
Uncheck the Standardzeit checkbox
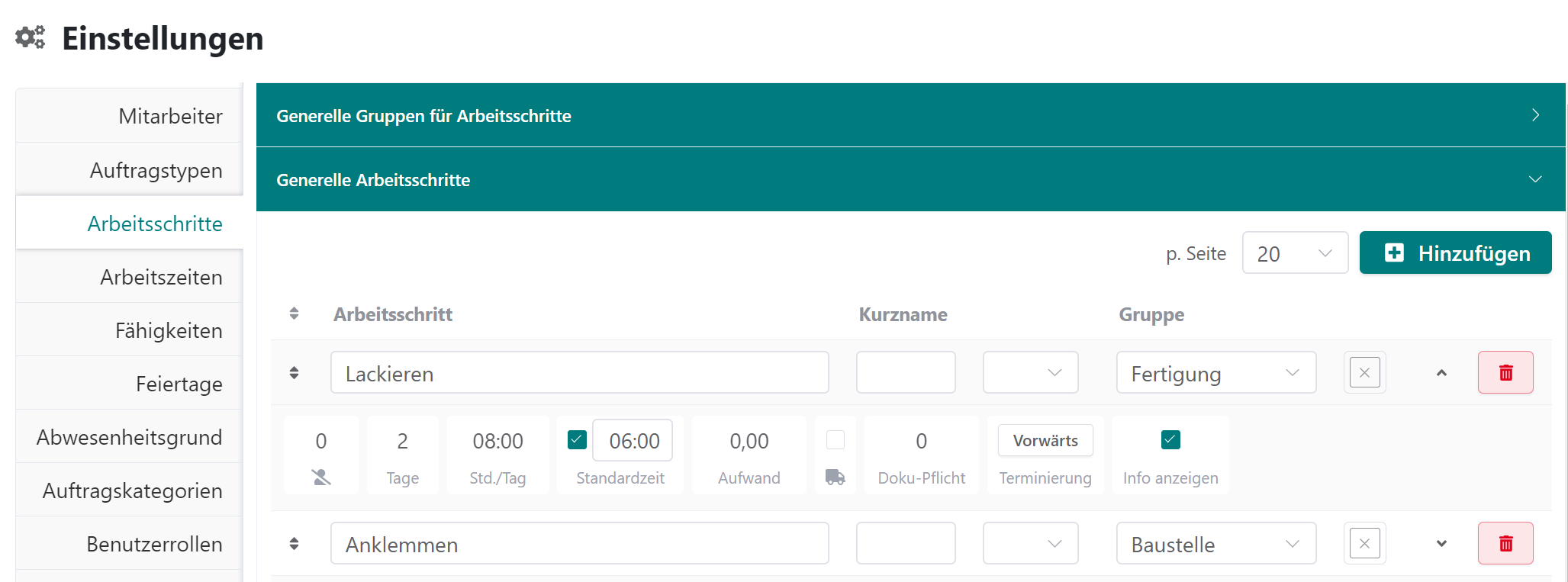click(x=577, y=439)
